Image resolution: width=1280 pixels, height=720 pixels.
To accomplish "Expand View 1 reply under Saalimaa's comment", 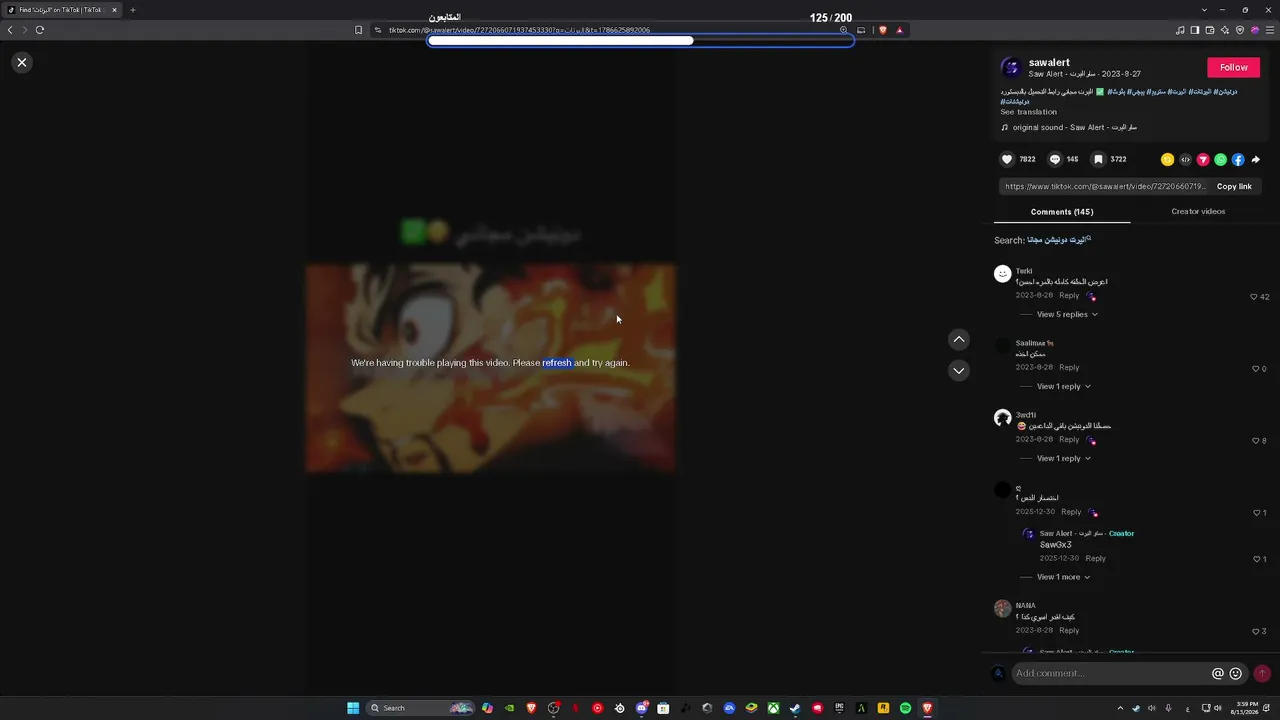I will [x=1063, y=387].
